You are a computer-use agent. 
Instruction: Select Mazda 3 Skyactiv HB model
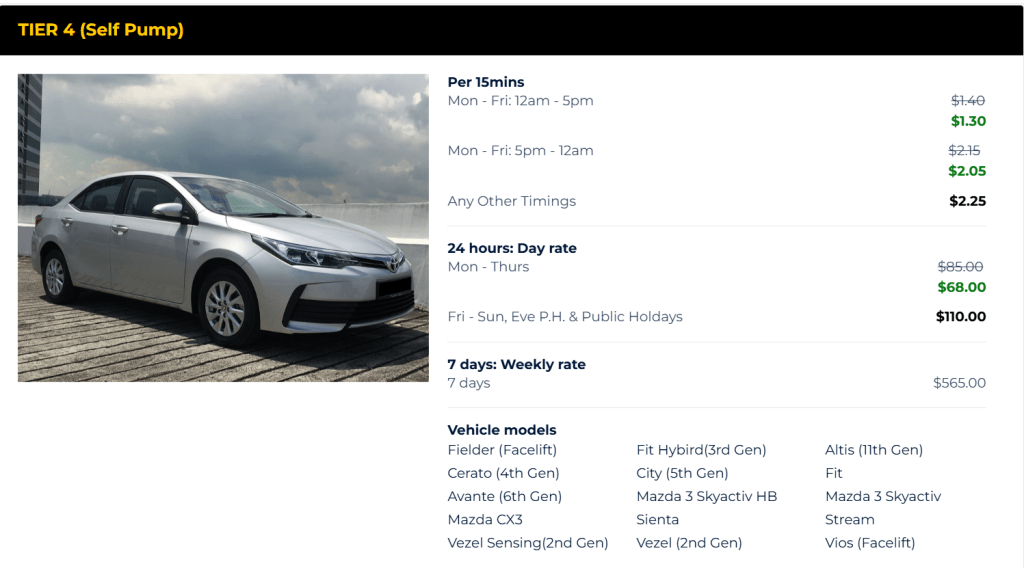pos(706,496)
